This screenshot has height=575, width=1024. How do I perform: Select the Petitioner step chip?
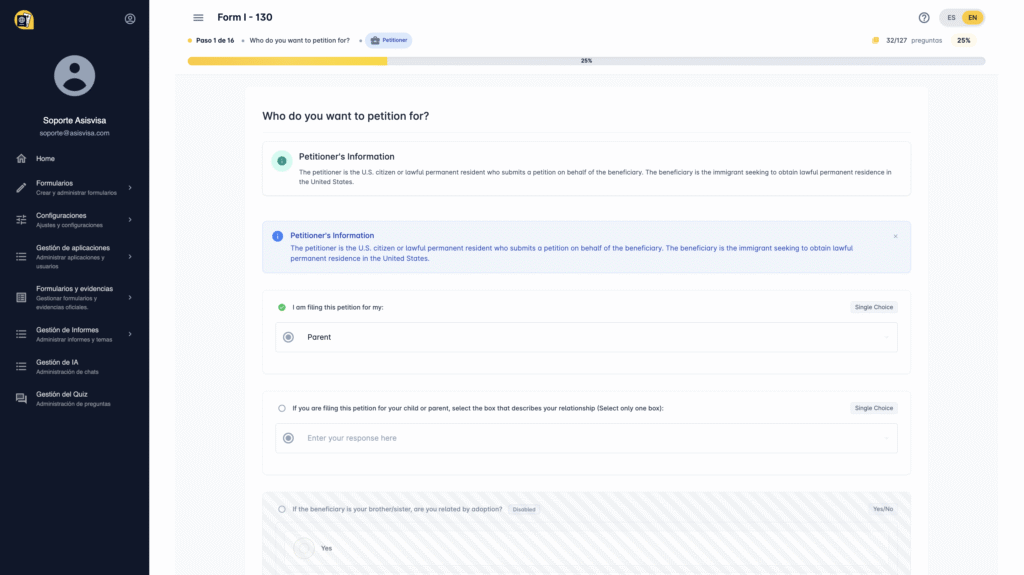(389, 41)
